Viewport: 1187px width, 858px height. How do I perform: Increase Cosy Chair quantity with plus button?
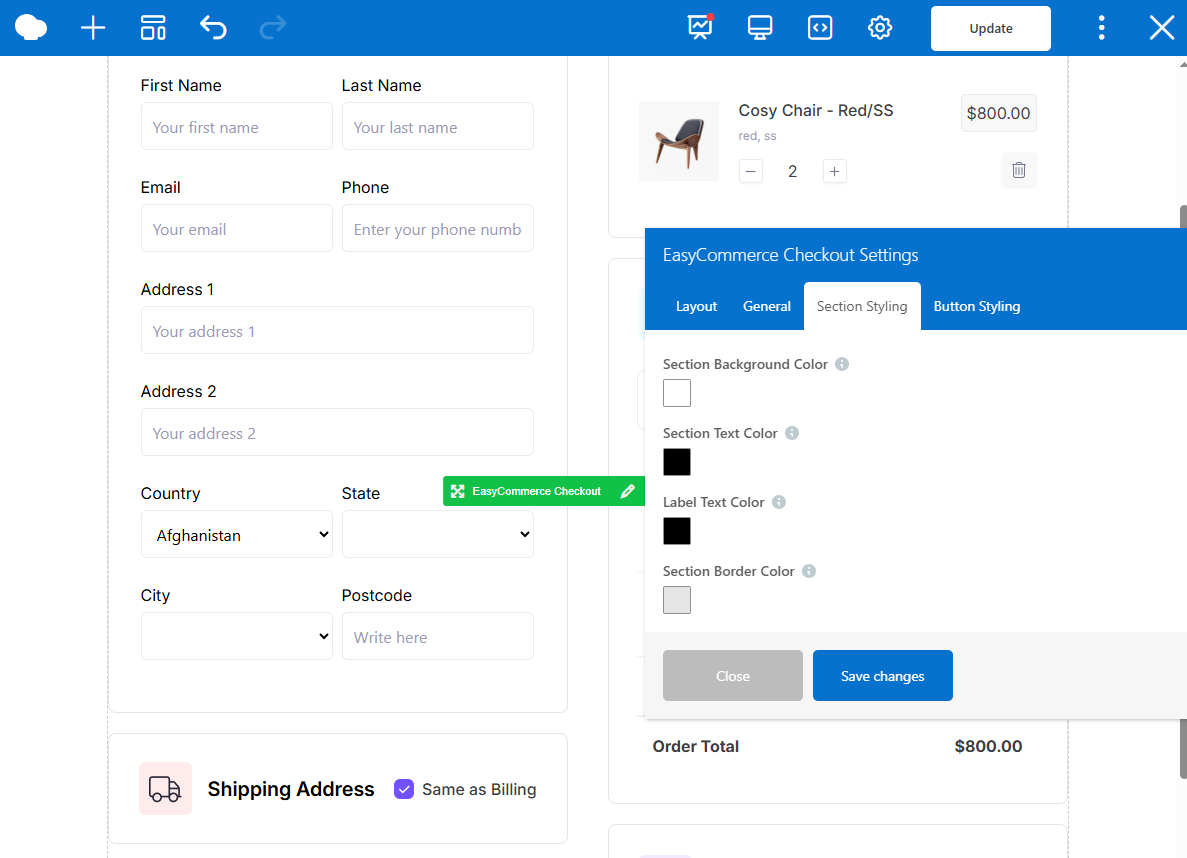click(x=834, y=171)
